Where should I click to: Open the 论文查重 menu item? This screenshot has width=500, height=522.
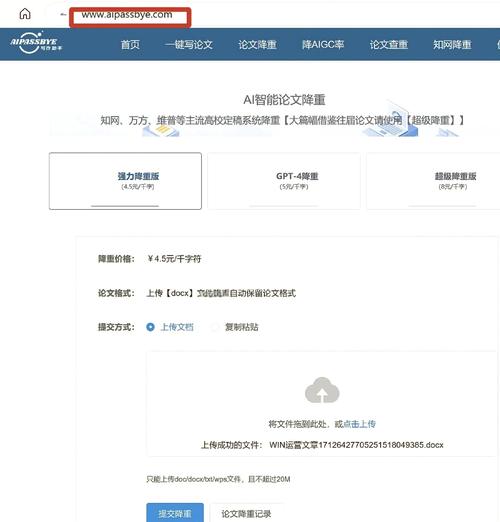point(389,45)
